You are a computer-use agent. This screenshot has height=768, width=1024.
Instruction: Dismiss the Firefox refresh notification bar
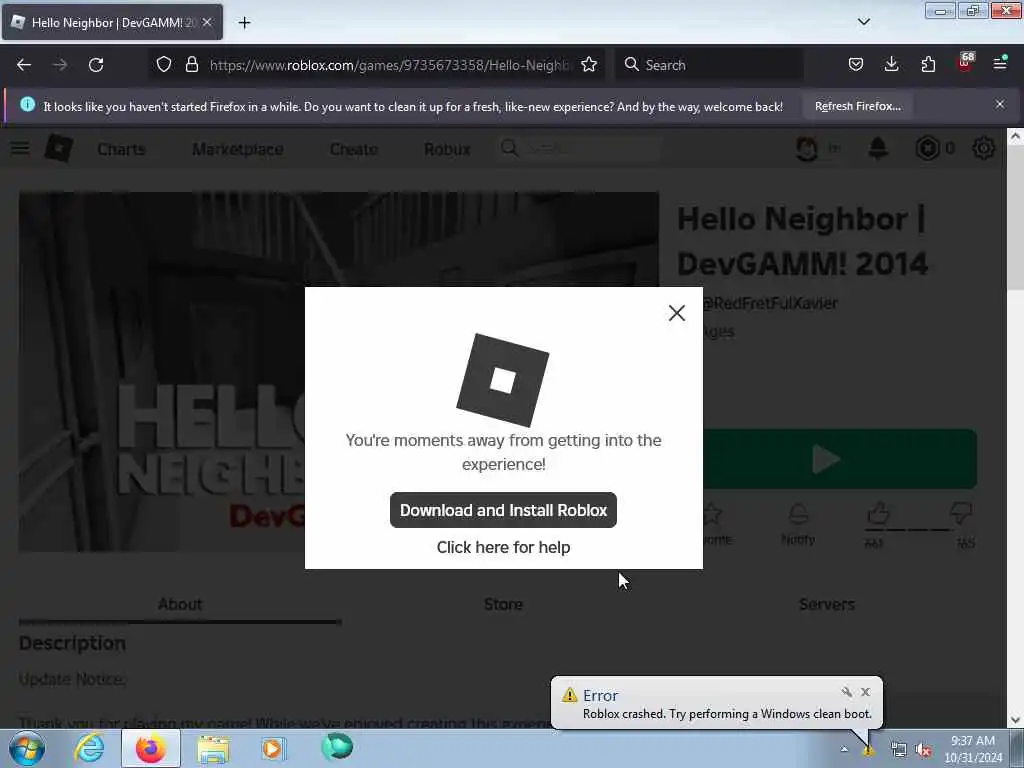tap(999, 104)
